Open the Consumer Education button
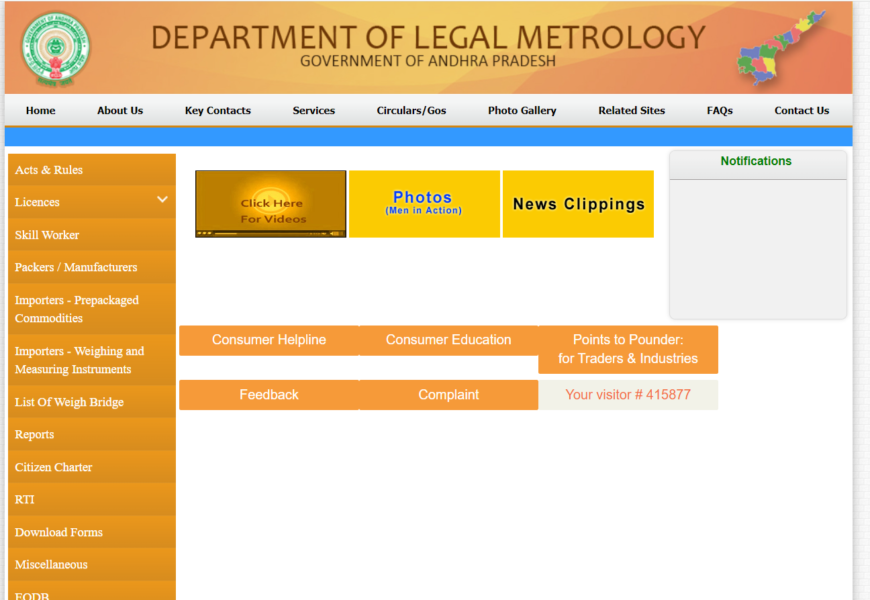Screen dimensions: 870x600 click(x=448, y=340)
